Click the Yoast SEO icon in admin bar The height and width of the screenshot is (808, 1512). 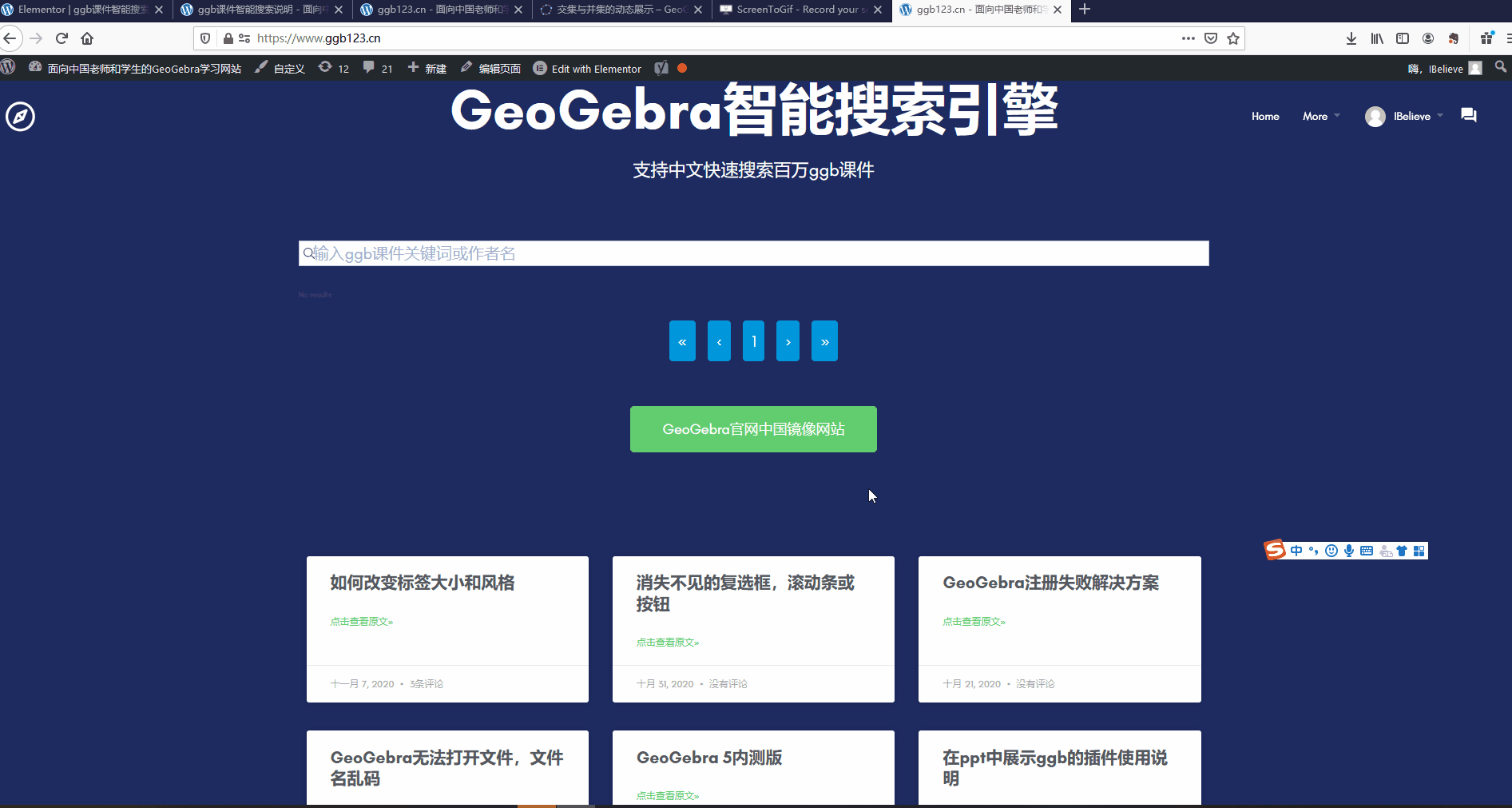(x=661, y=68)
